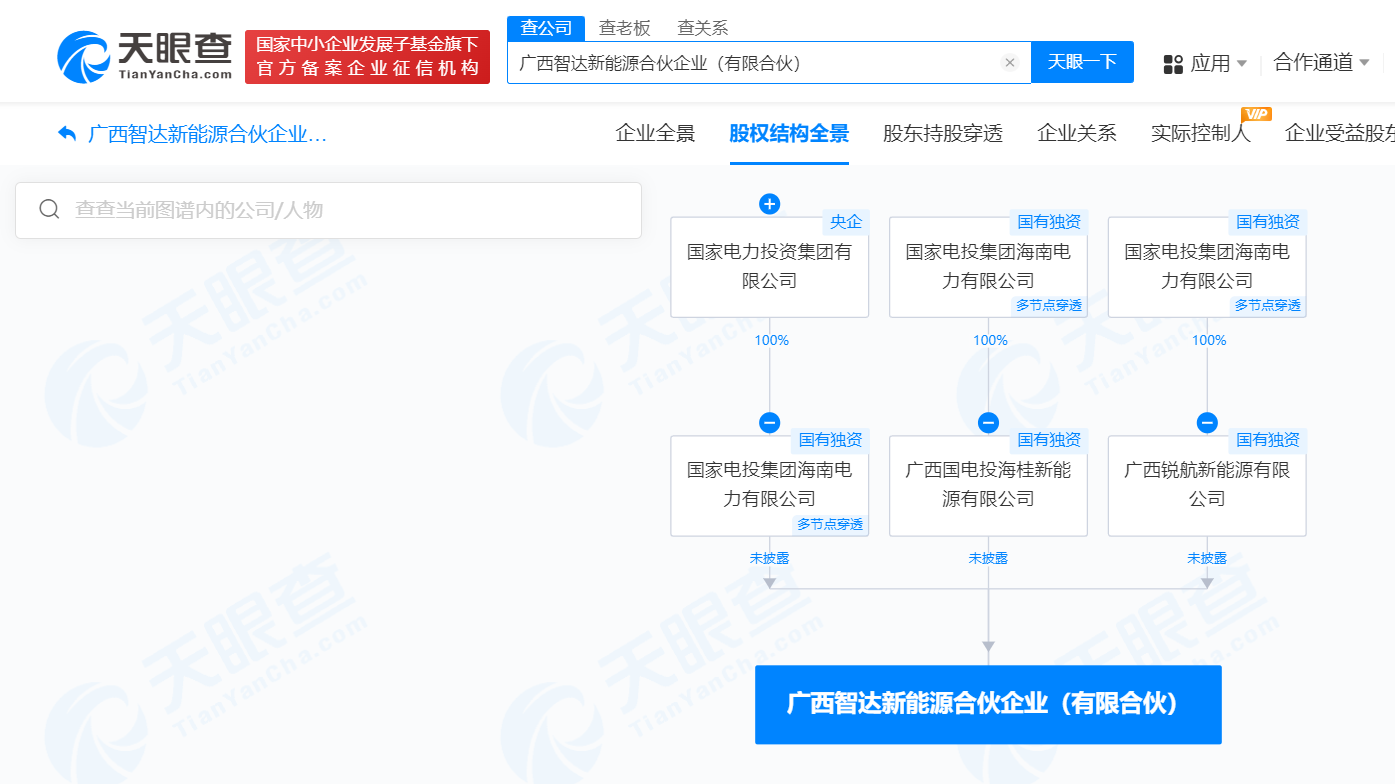Viewport: 1395px width, 784px height.
Task: Click the 天眼一下 search button
Action: click(x=1082, y=62)
